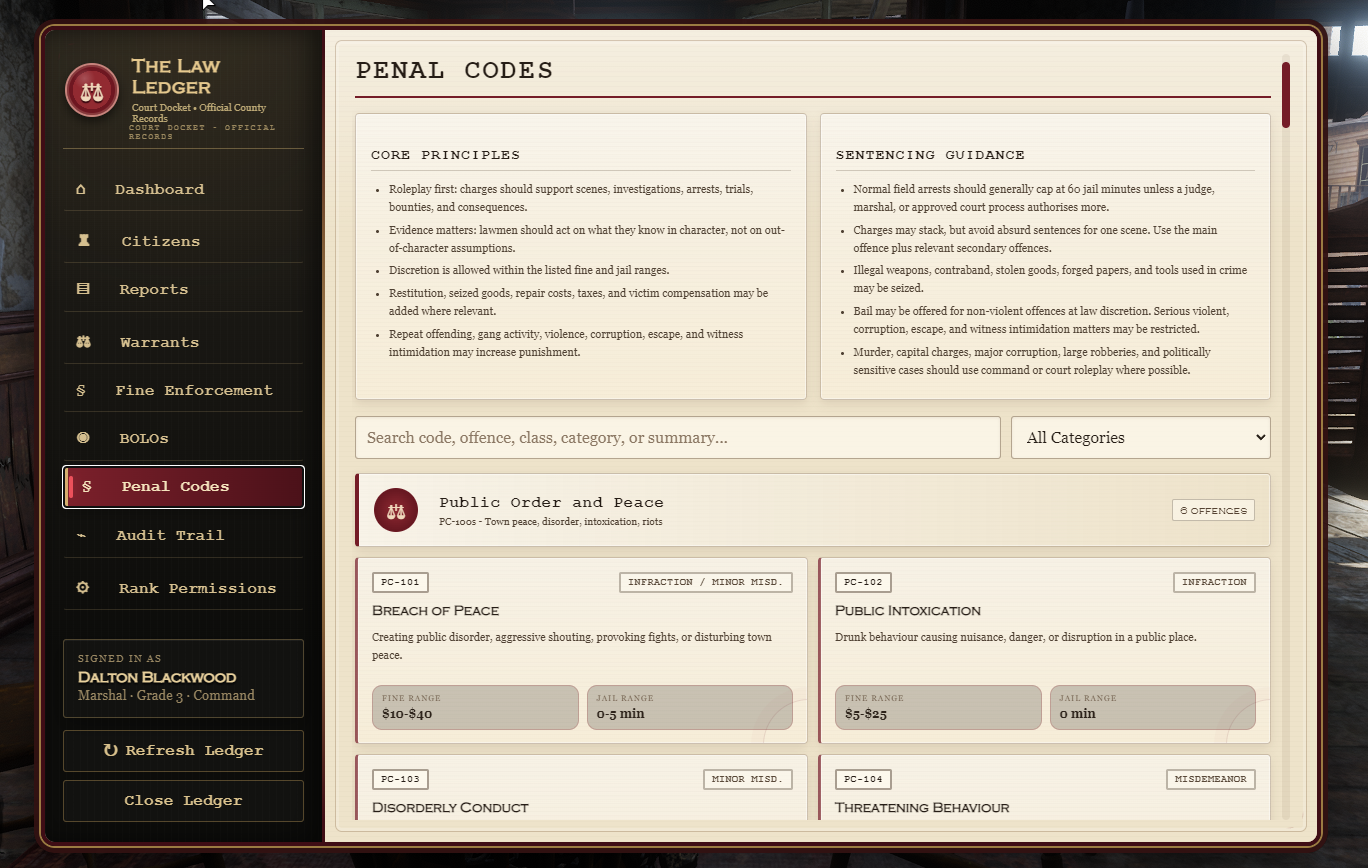The height and width of the screenshot is (868, 1368).
Task: Open the Reports section
Action: click(x=183, y=289)
